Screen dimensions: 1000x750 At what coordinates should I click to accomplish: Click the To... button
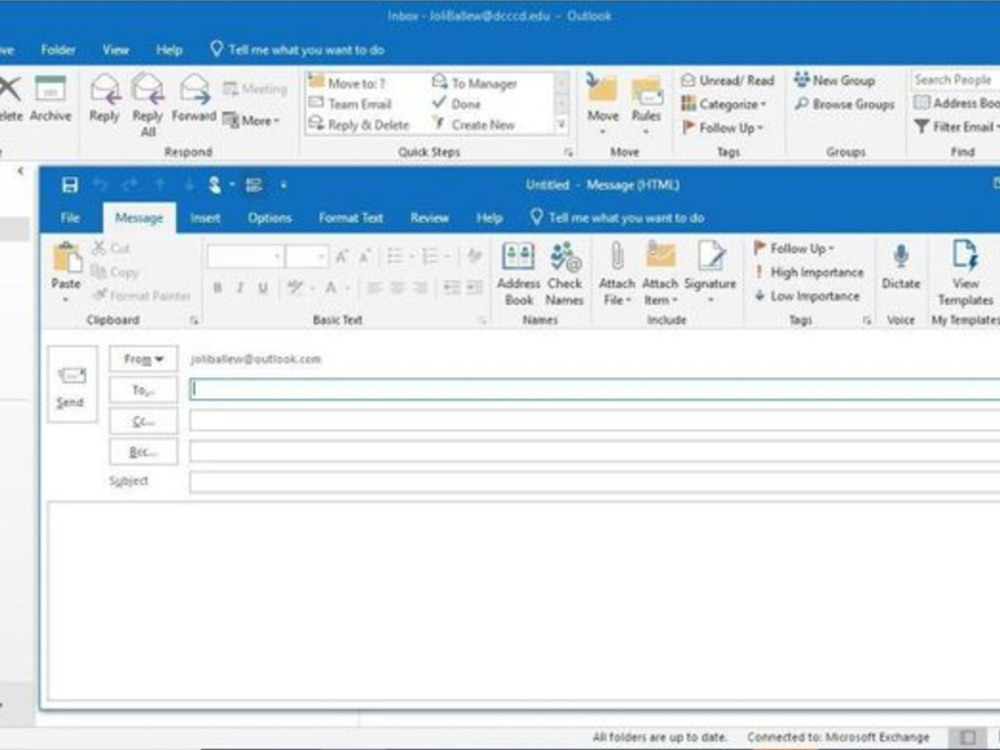click(x=143, y=390)
